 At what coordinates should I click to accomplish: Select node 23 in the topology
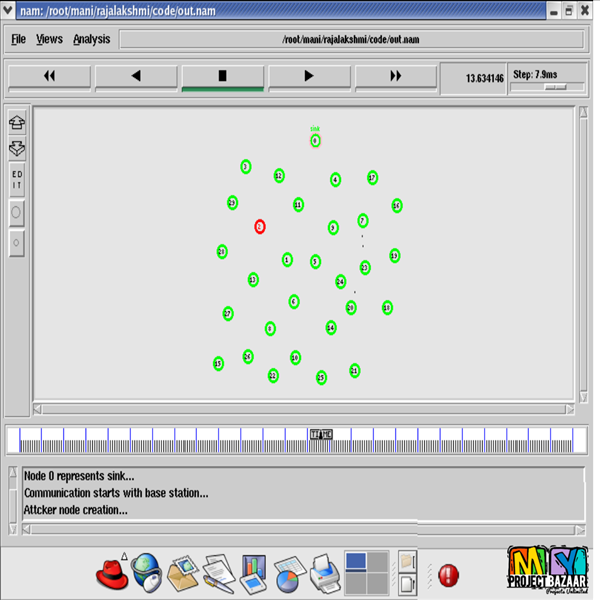pyautogui.click(x=365, y=267)
